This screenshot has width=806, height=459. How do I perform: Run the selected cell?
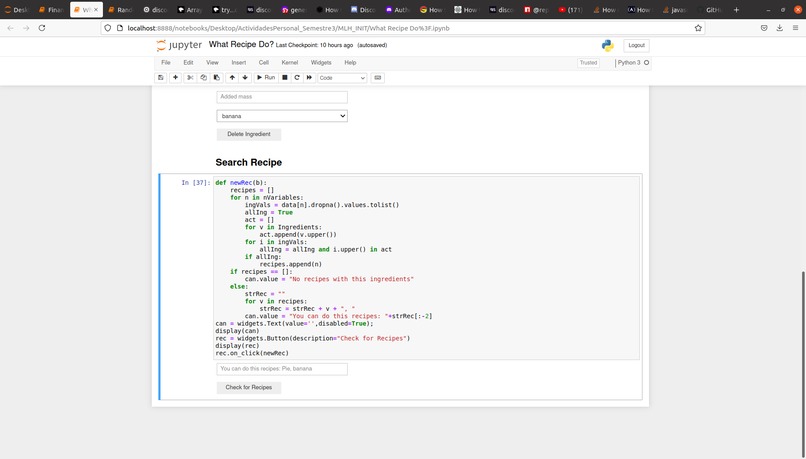tap(266, 78)
